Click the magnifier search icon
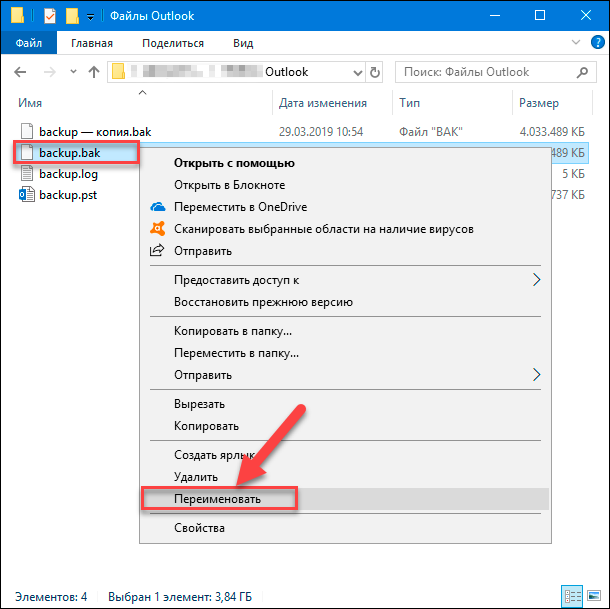 point(582,72)
